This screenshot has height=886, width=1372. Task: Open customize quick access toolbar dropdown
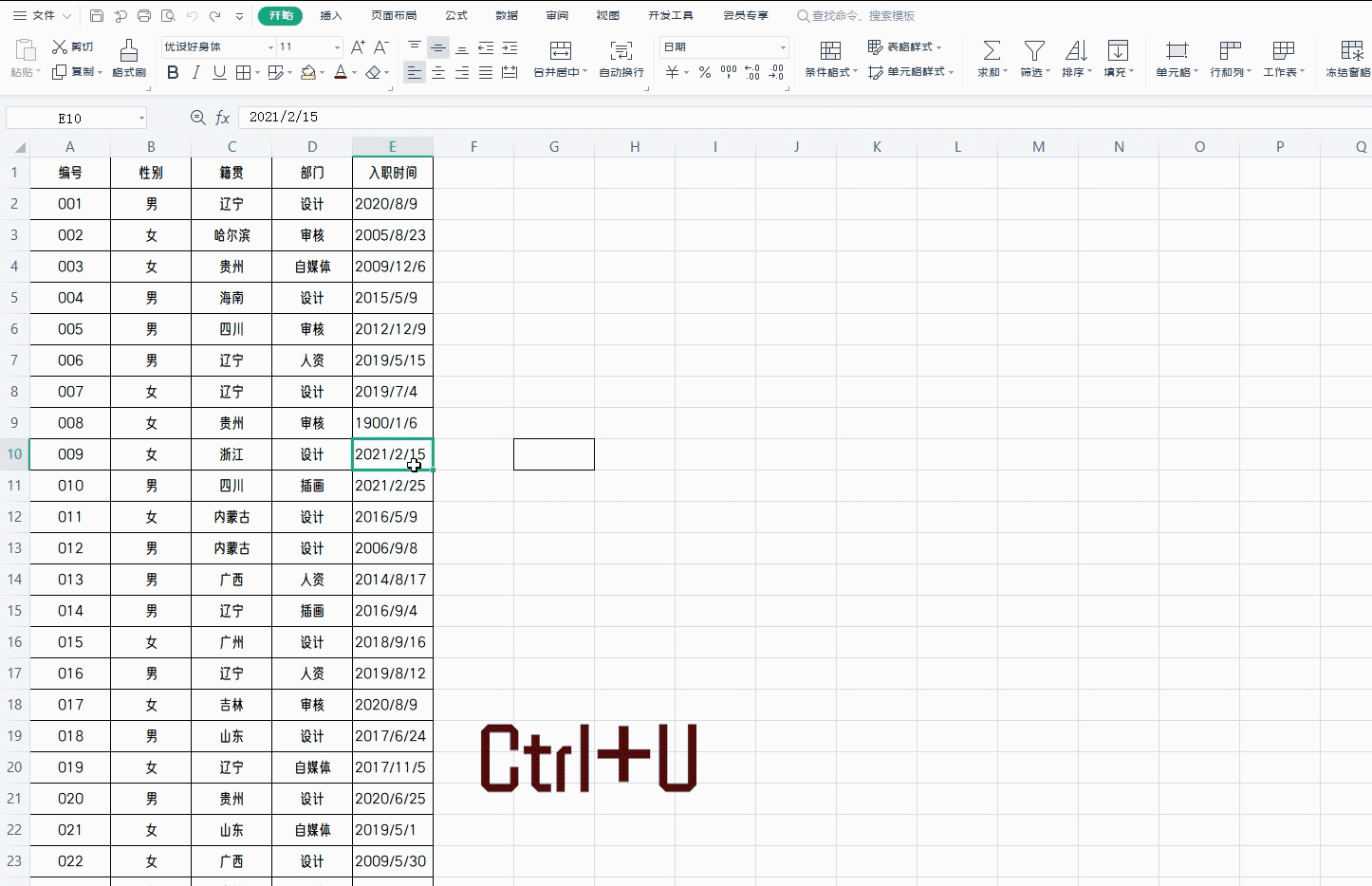(239, 16)
